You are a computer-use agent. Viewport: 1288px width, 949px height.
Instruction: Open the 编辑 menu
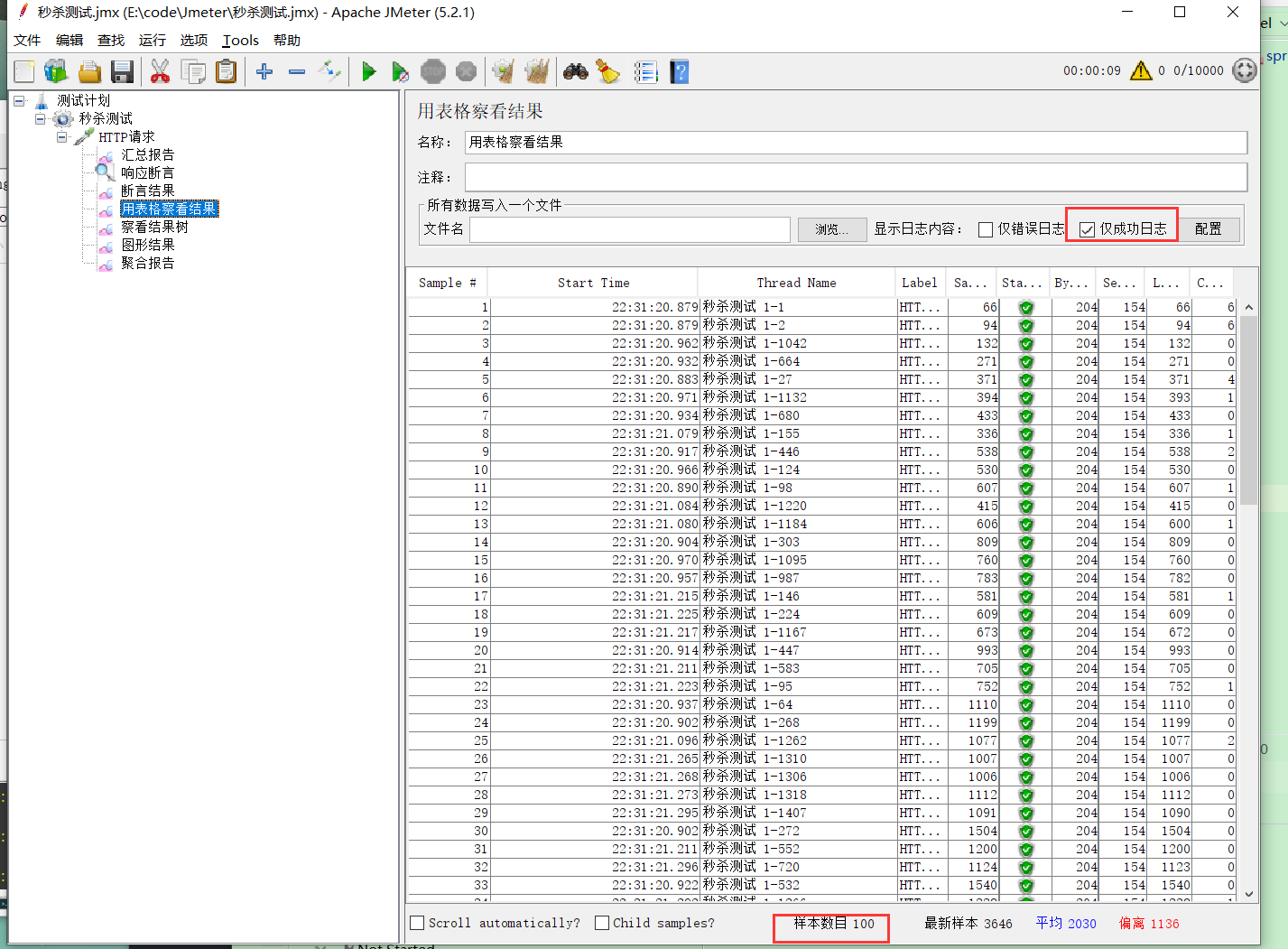[x=69, y=40]
